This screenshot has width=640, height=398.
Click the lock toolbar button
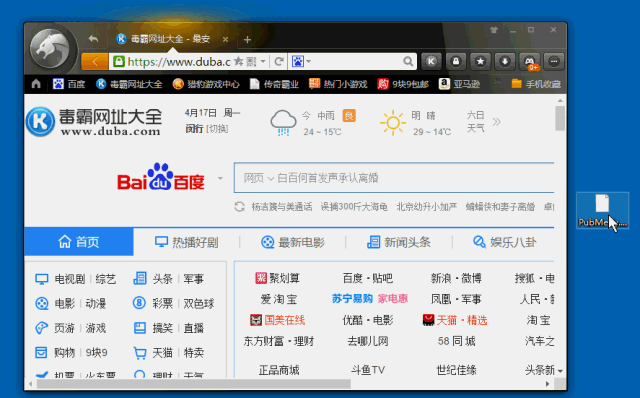click(x=456, y=62)
